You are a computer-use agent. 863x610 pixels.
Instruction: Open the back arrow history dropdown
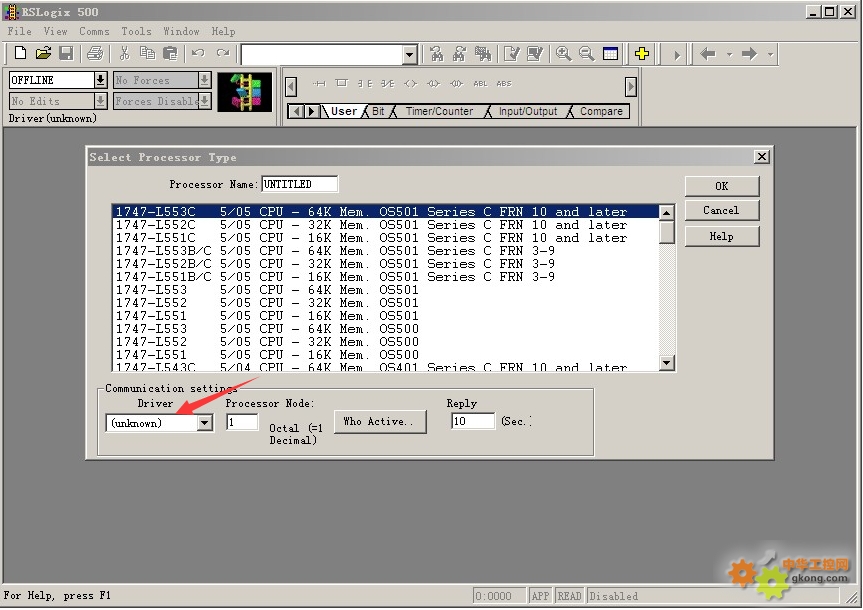[x=729, y=55]
